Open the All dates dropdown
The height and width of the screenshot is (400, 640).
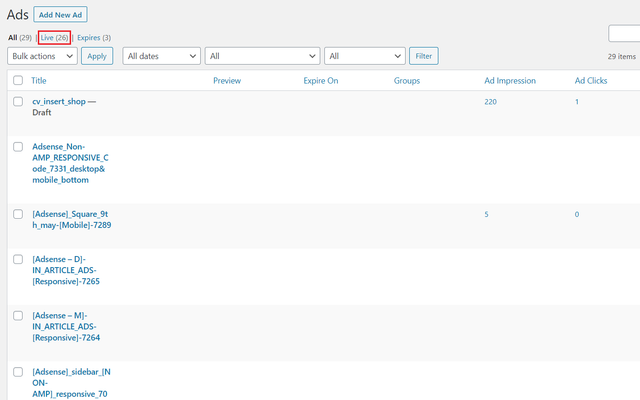[x=162, y=56]
